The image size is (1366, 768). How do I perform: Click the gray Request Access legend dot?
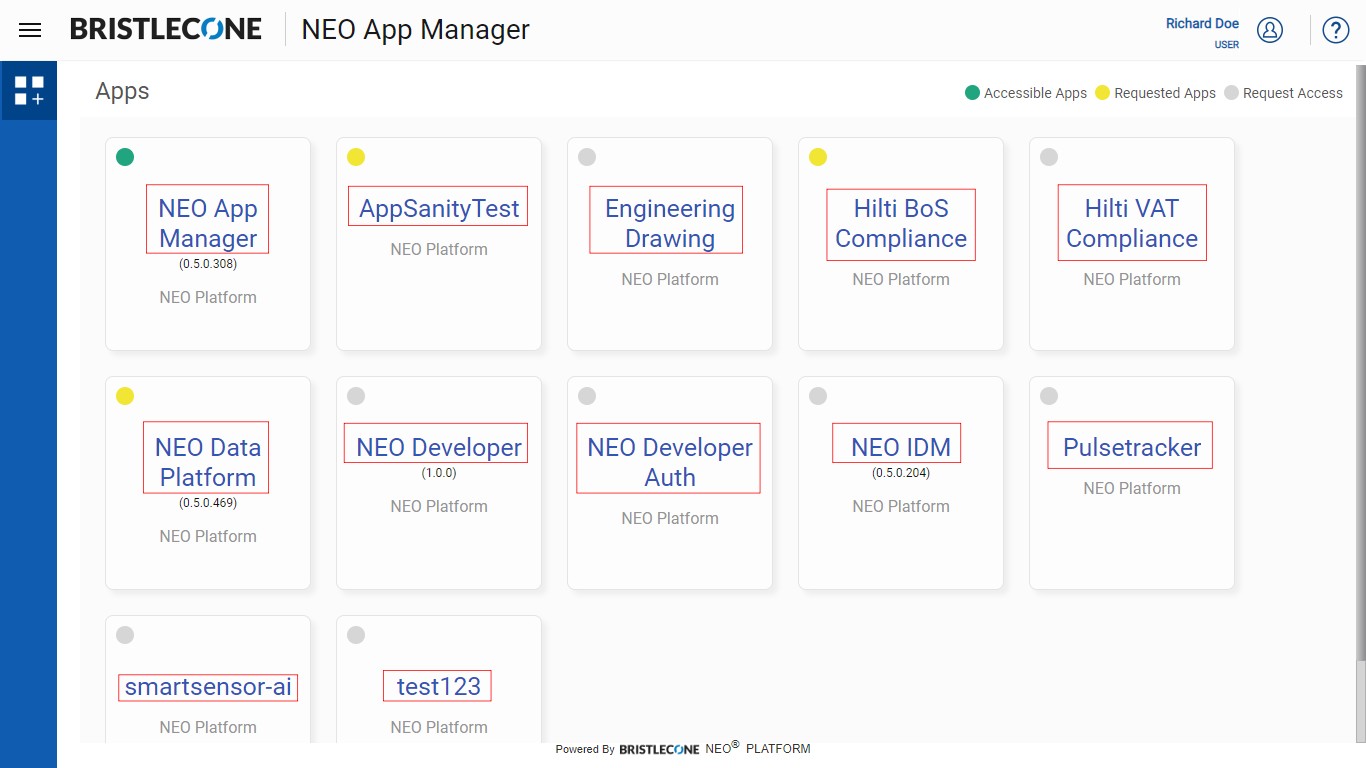pos(1231,93)
